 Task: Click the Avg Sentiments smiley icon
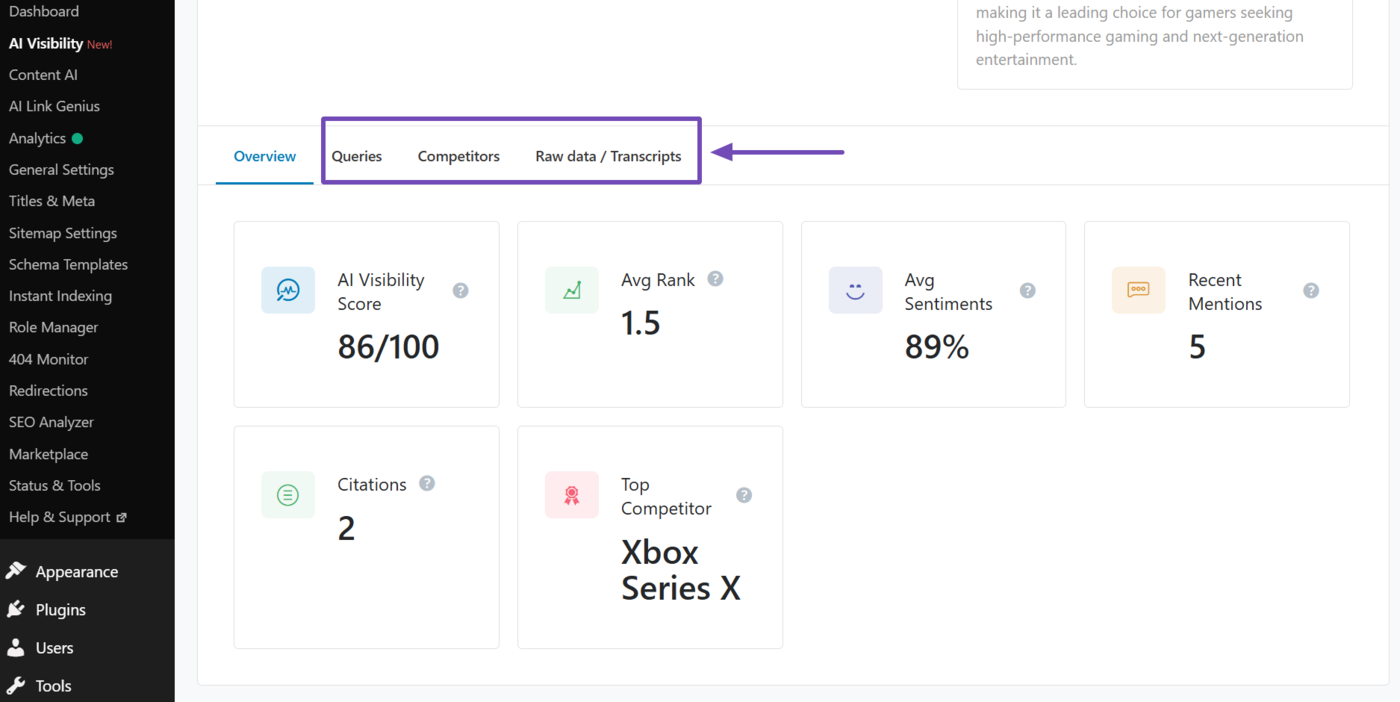855,290
